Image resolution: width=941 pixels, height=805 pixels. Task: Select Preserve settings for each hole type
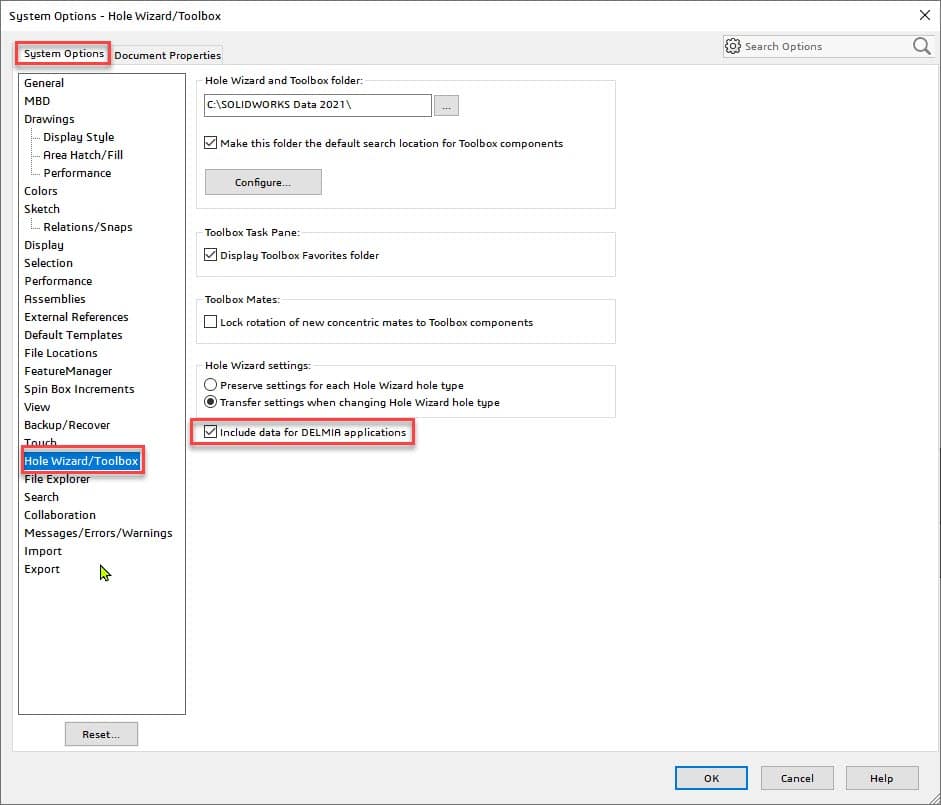pyautogui.click(x=210, y=385)
